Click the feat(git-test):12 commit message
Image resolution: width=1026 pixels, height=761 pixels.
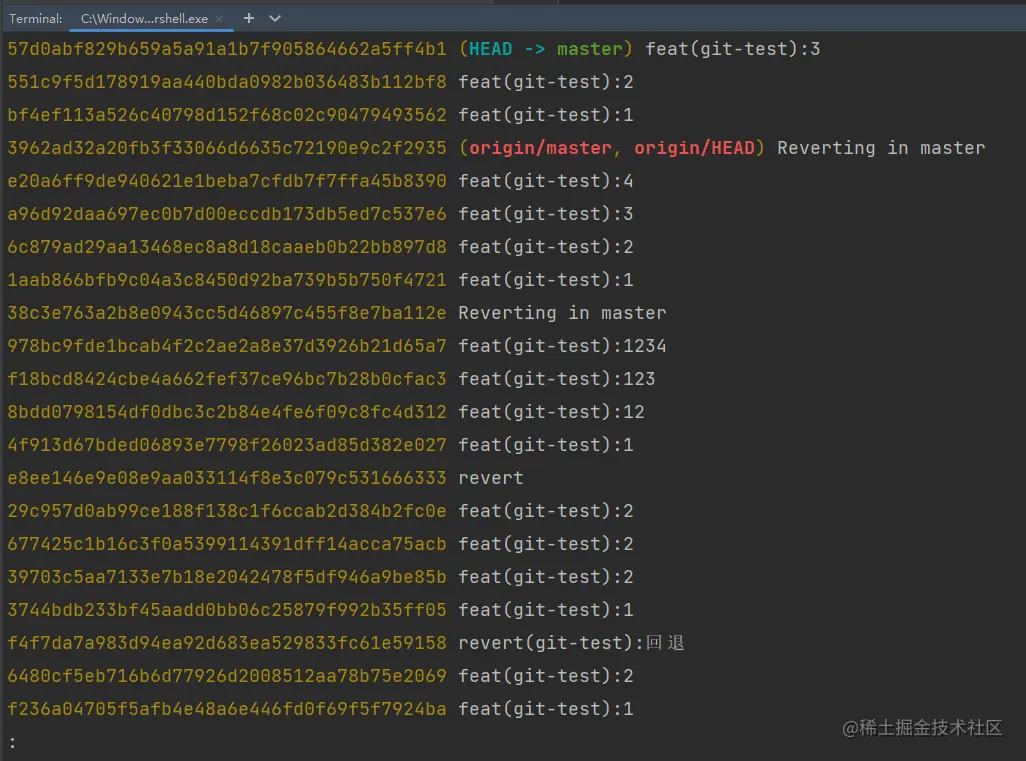[551, 412]
